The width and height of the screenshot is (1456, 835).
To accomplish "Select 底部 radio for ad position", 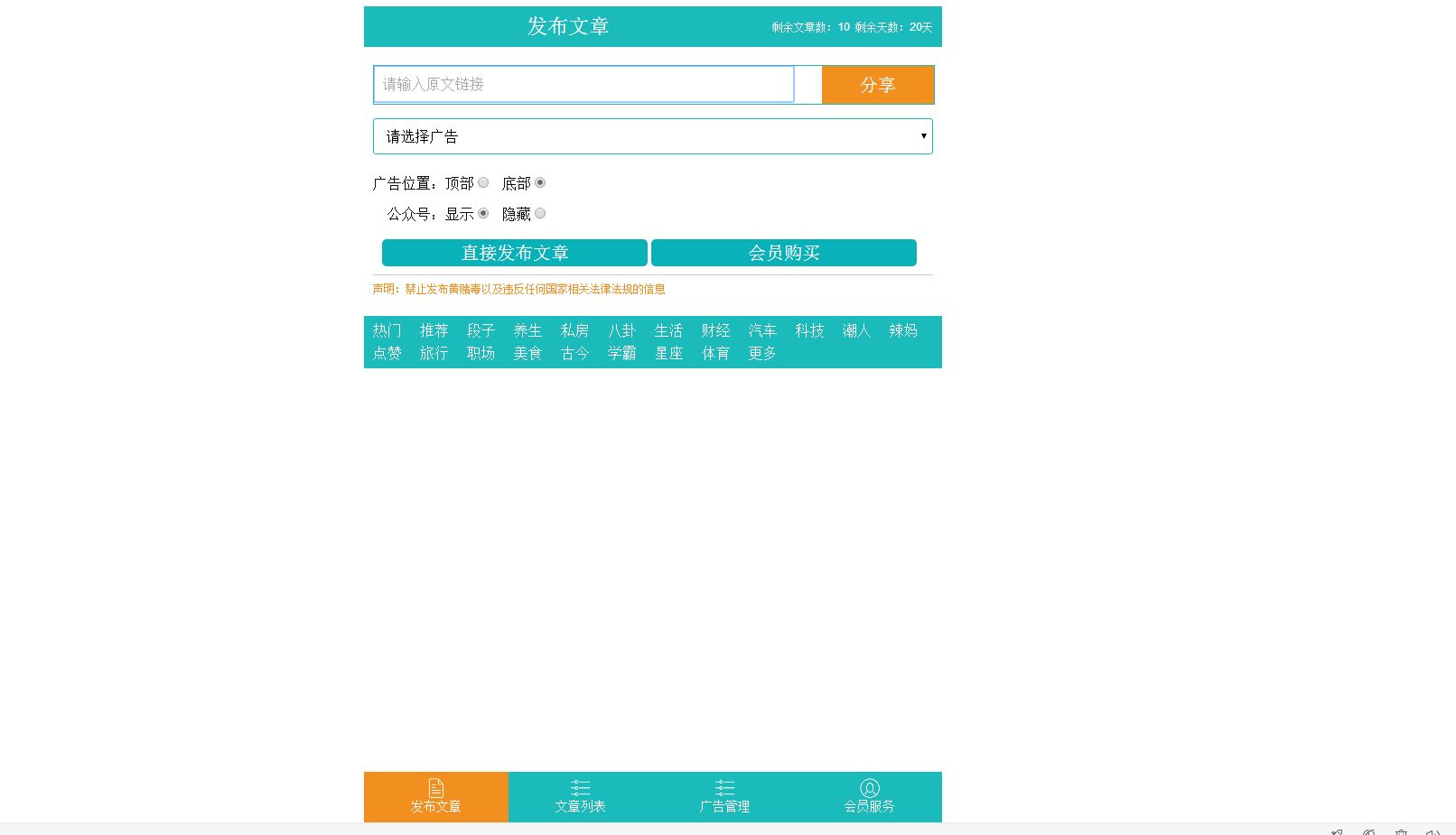I will click(x=540, y=182).
